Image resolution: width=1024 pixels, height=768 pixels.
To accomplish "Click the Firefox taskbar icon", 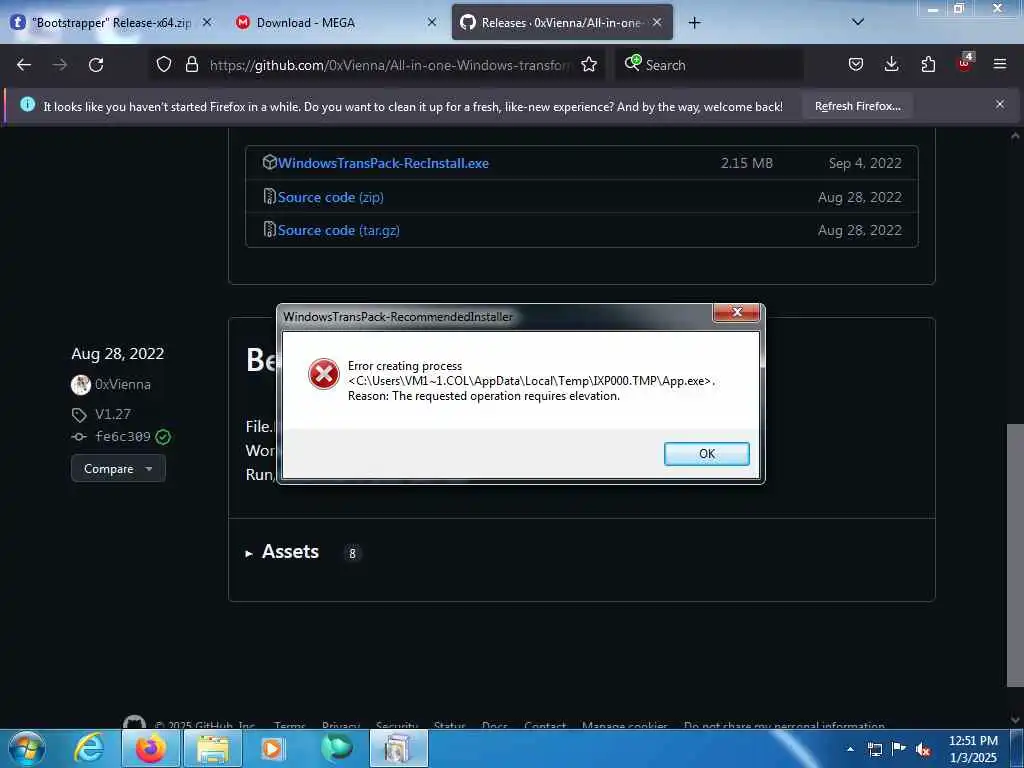I will [x=150, y=748].
